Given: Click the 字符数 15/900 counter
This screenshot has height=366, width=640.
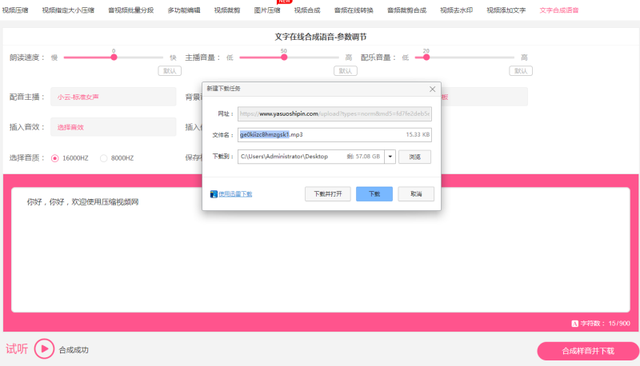Looking at the screenshot, I should 605,324.
